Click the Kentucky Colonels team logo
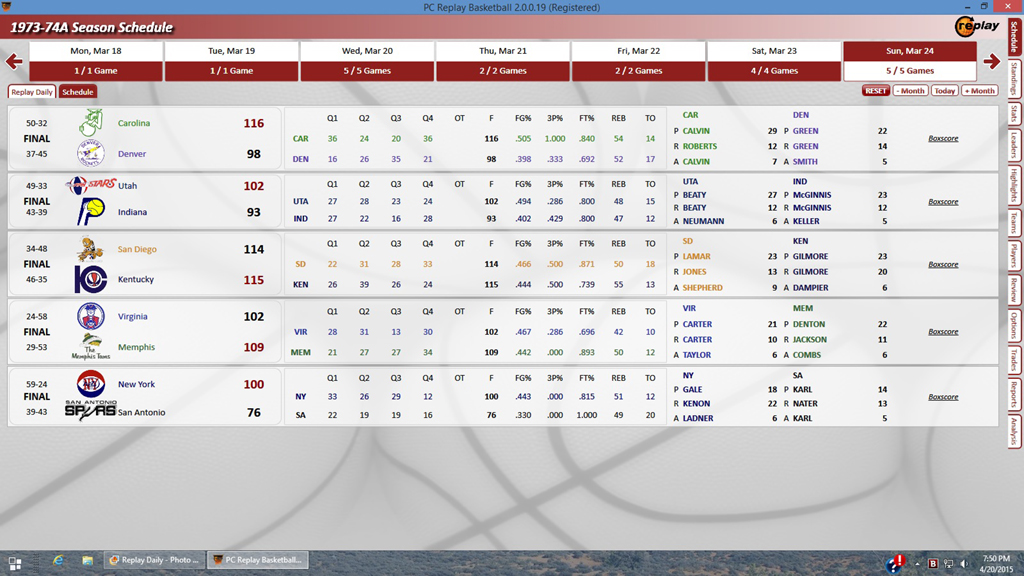 click(x=90, y=280)
